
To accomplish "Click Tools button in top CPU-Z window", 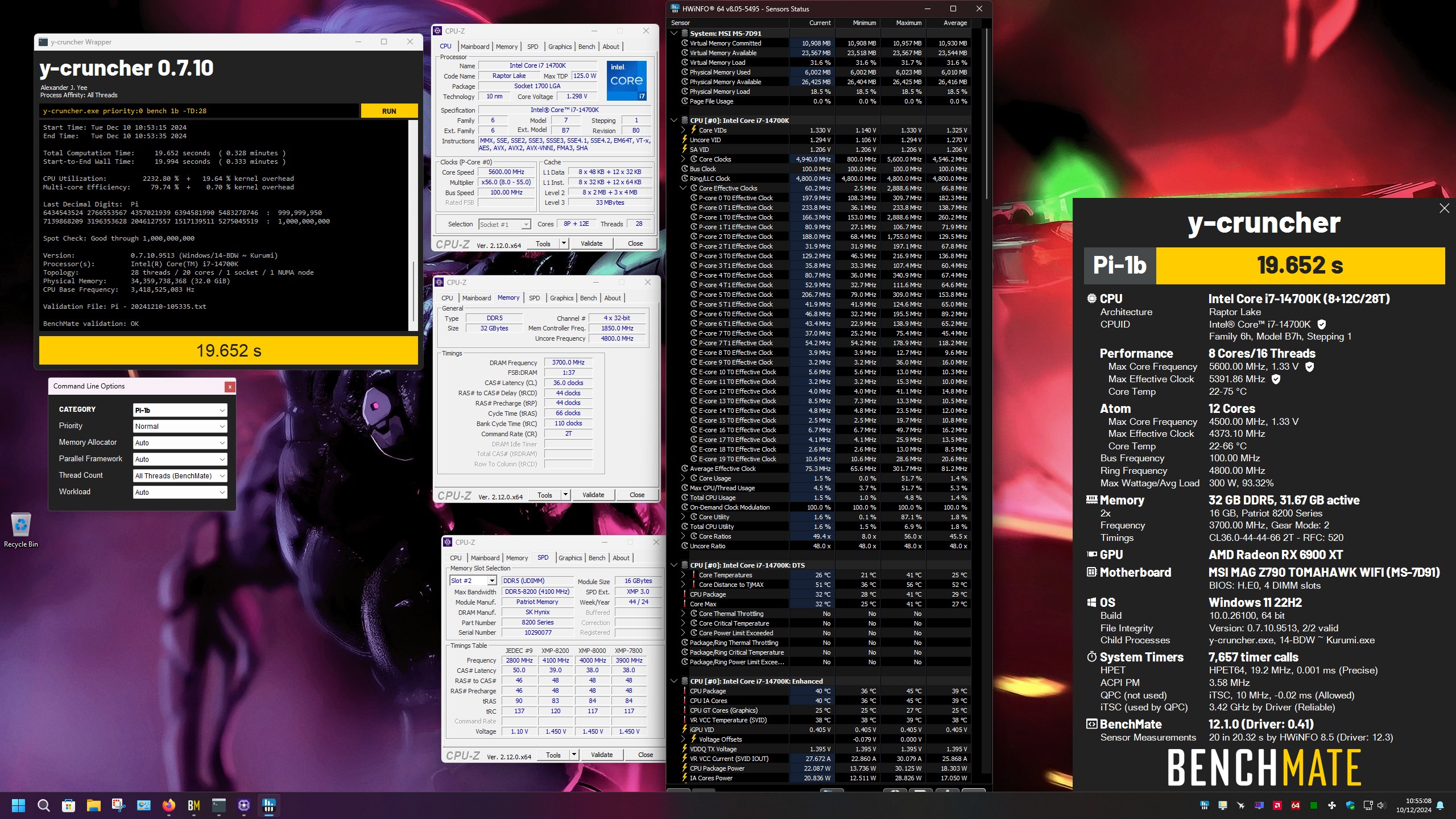I will [x=543, y=243].
